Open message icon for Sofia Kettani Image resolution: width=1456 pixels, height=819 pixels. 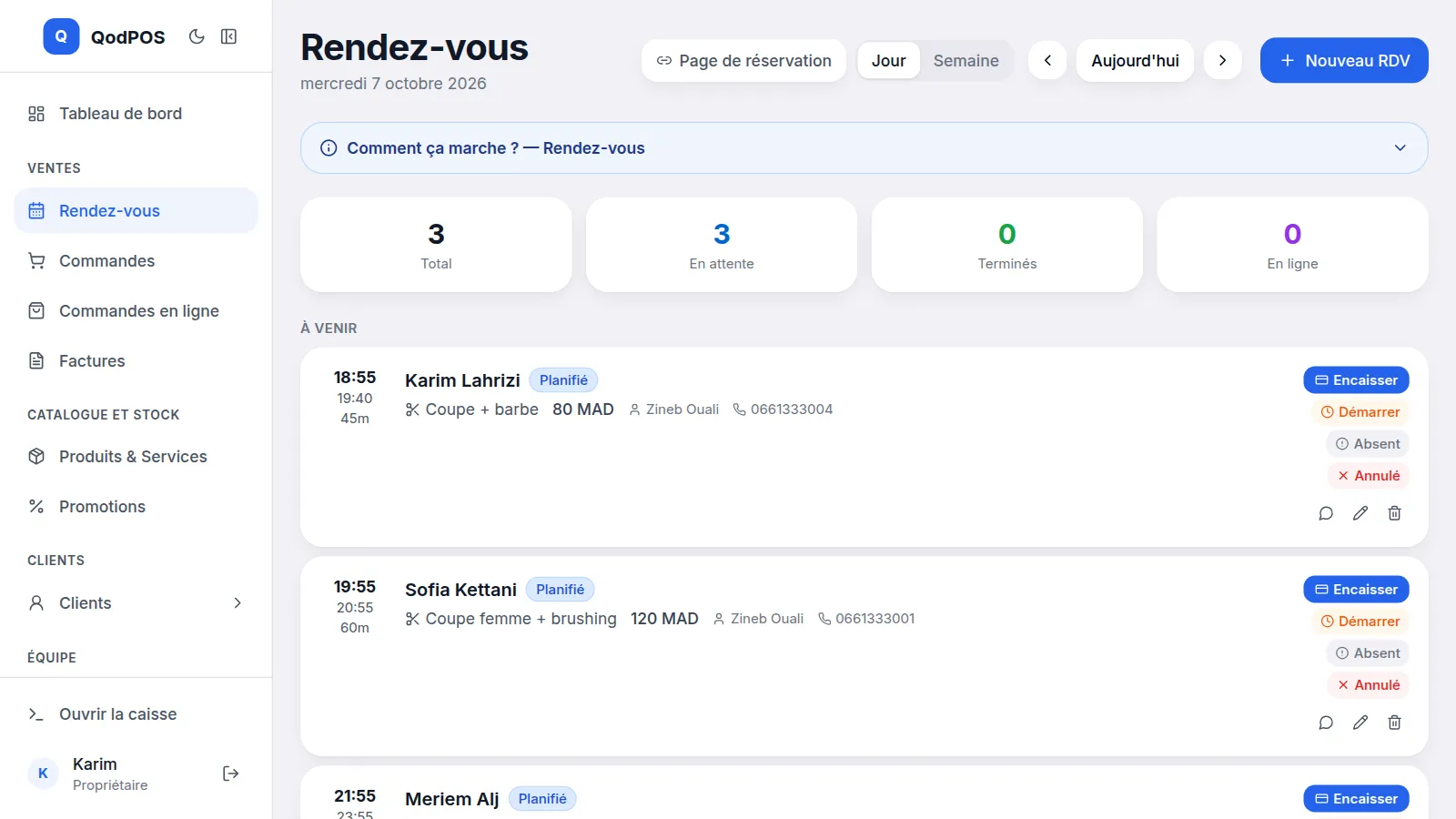point(1326,723)
